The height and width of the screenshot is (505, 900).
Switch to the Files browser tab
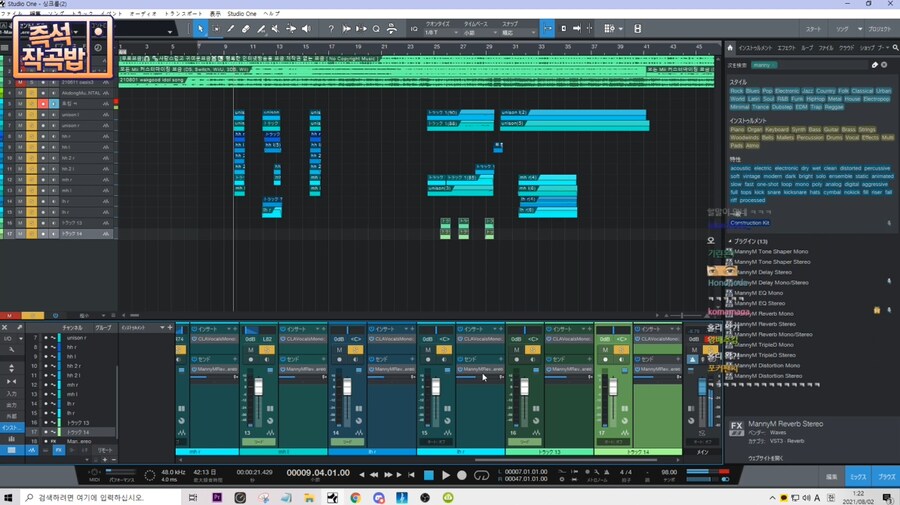[825, 48]
